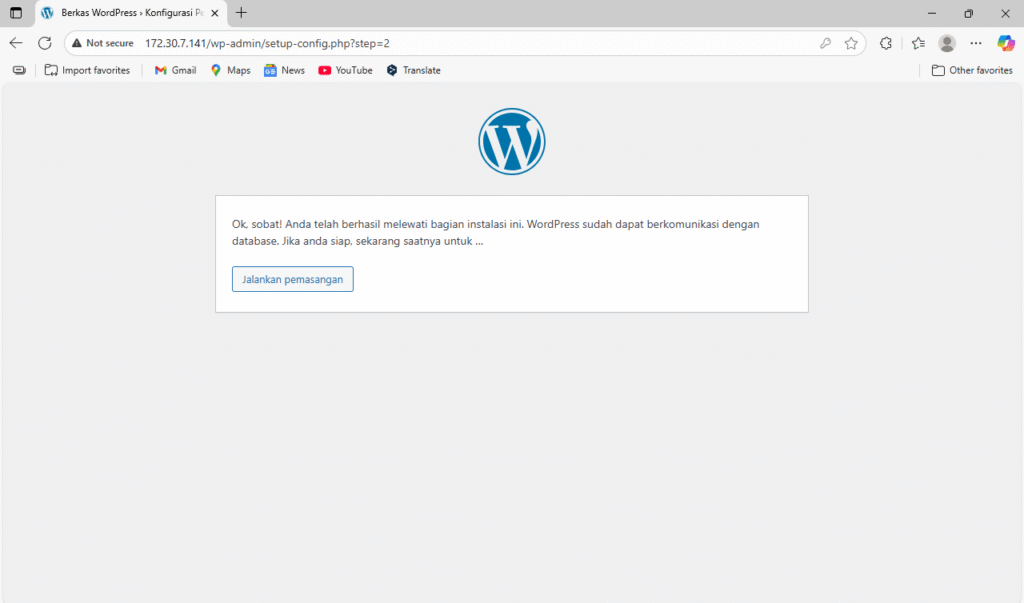The image size is (1024, 603).
Task: Open a new tab with plus button
Action: (x=241, y=13)
